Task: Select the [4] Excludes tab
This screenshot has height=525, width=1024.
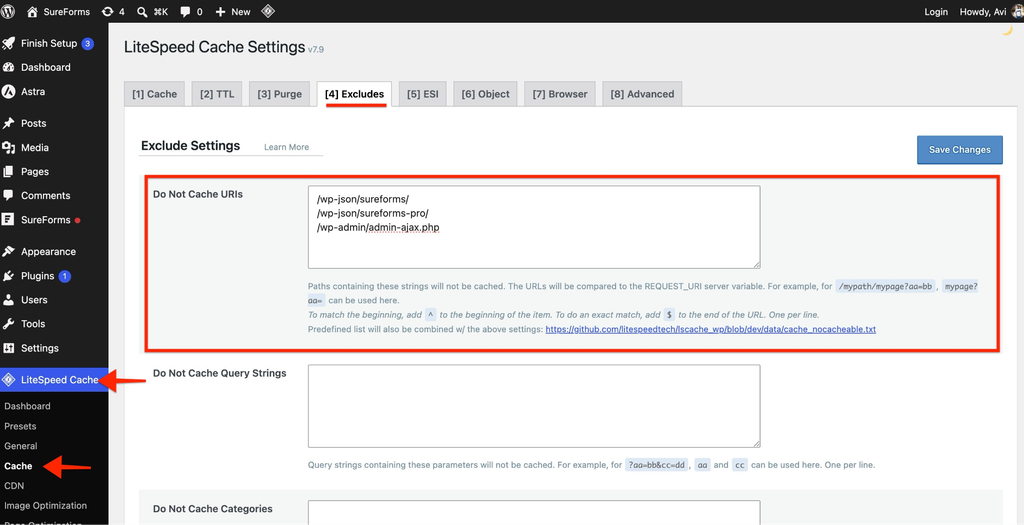Action: point(355,94)
